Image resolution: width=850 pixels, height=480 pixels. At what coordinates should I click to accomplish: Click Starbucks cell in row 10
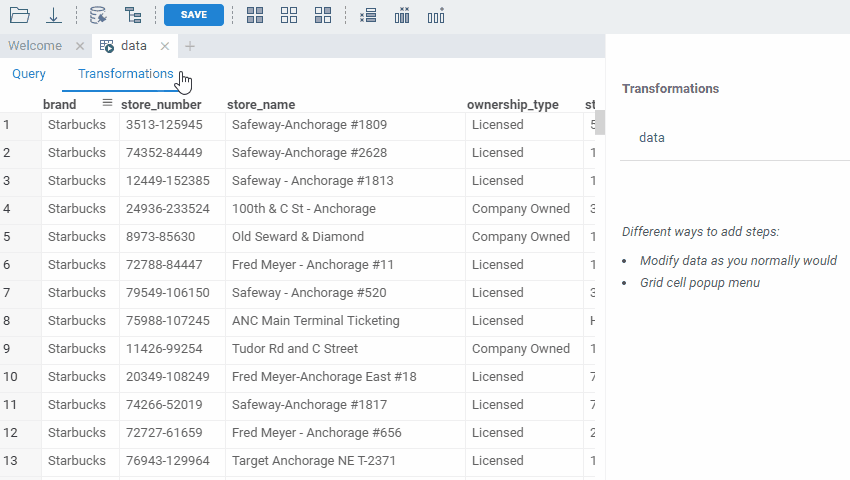[80, 377]
